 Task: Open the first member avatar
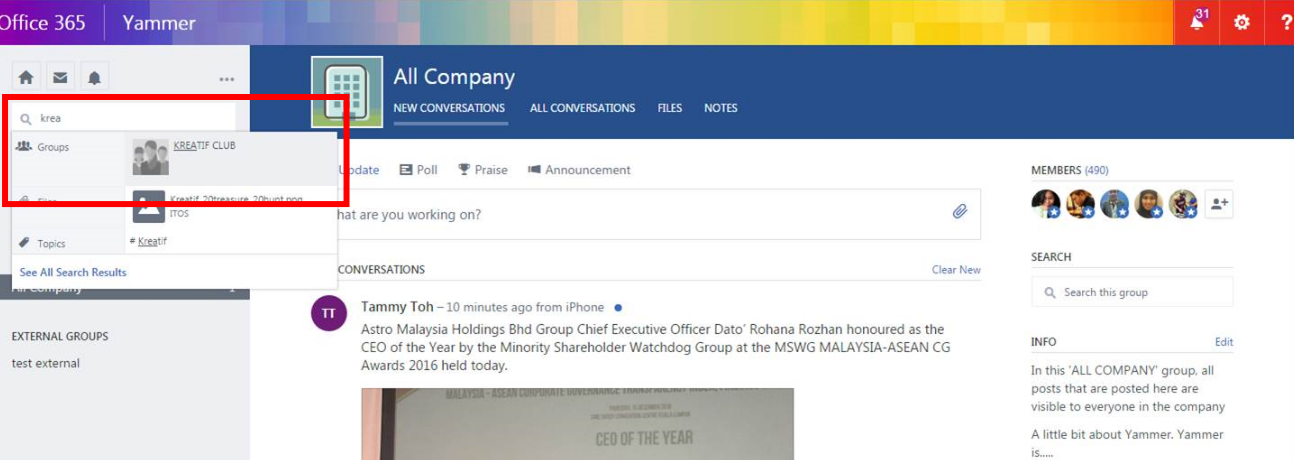1046,204
